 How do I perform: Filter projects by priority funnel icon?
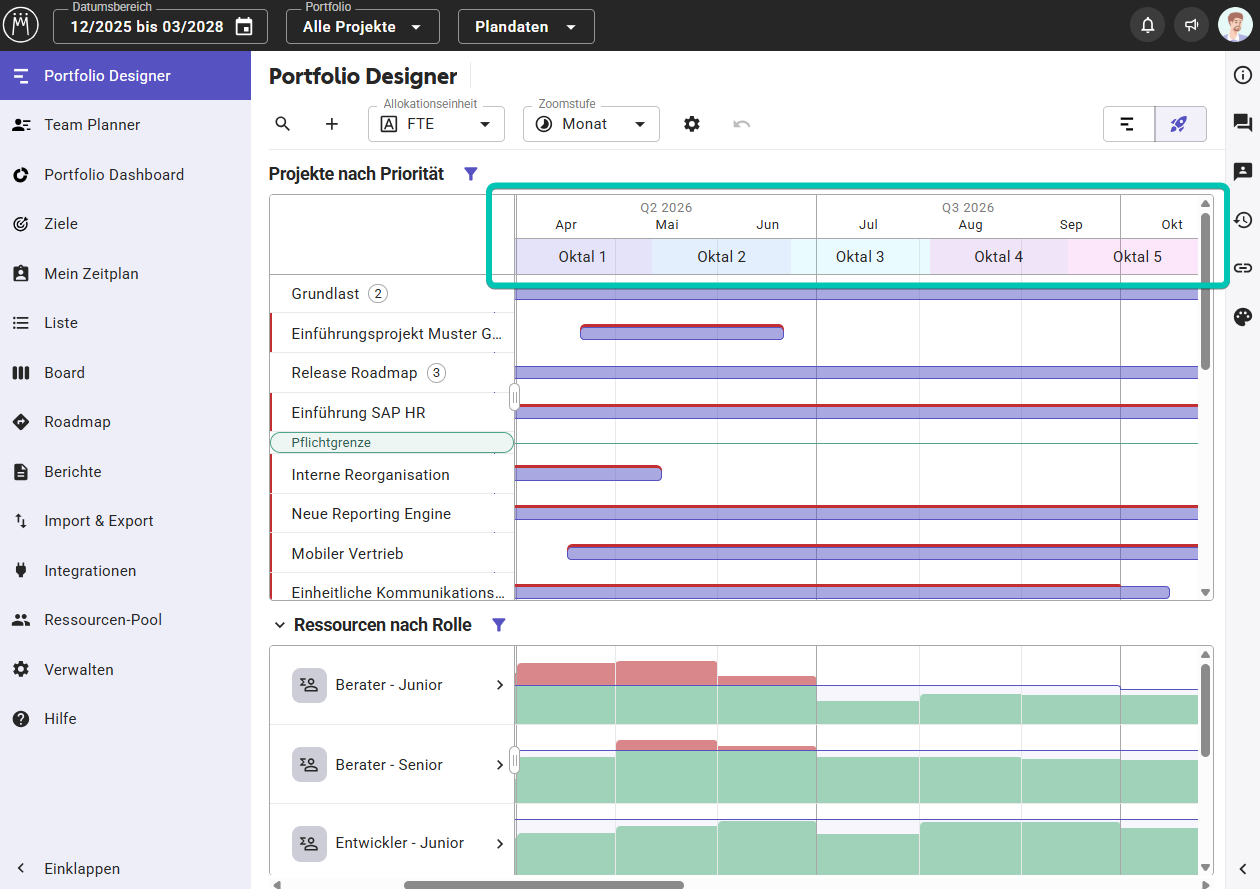471,174
